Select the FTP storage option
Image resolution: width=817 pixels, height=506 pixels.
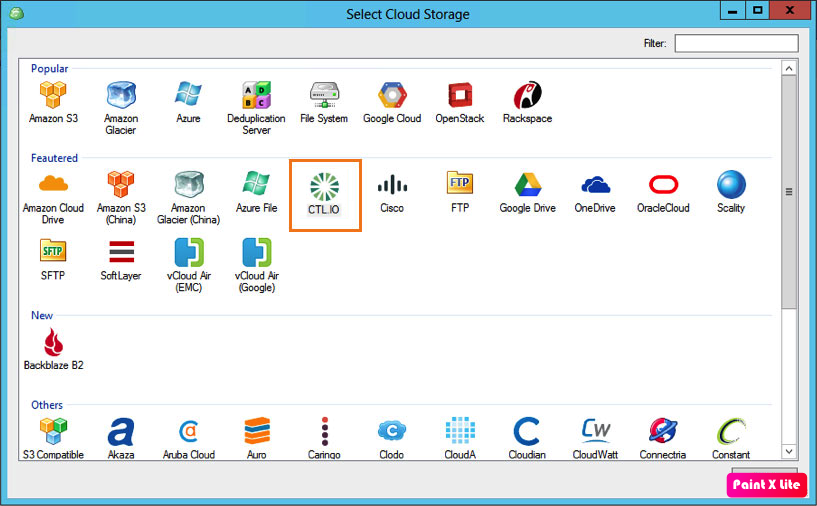click(460, 183)
